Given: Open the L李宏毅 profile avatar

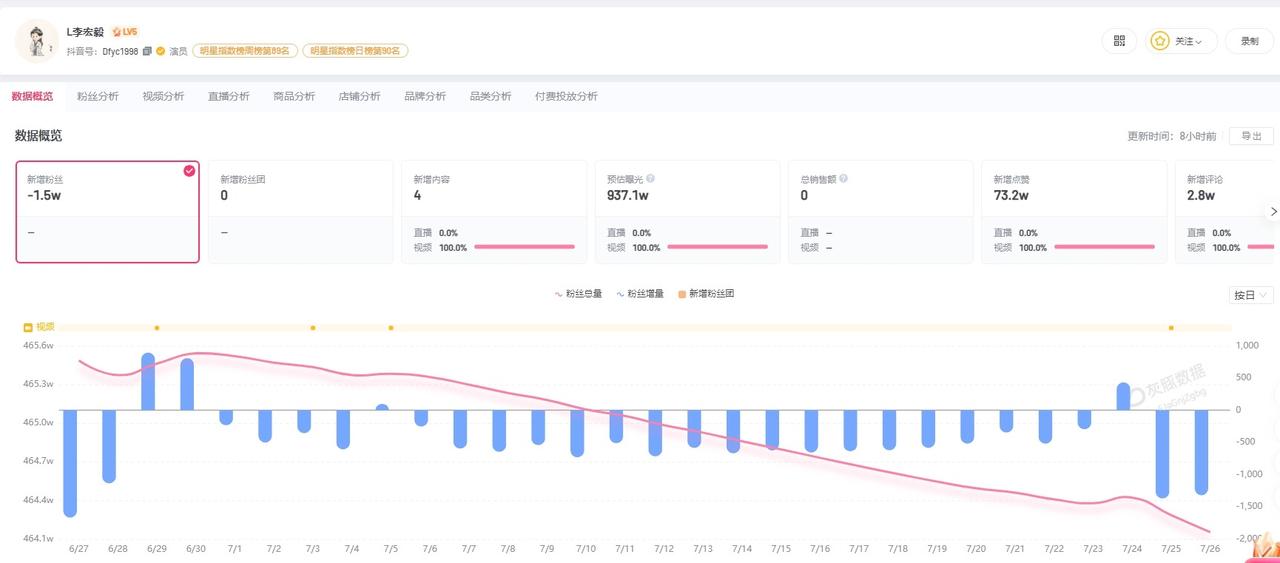Looking at the screenshot, I should [x=37, y=41].
